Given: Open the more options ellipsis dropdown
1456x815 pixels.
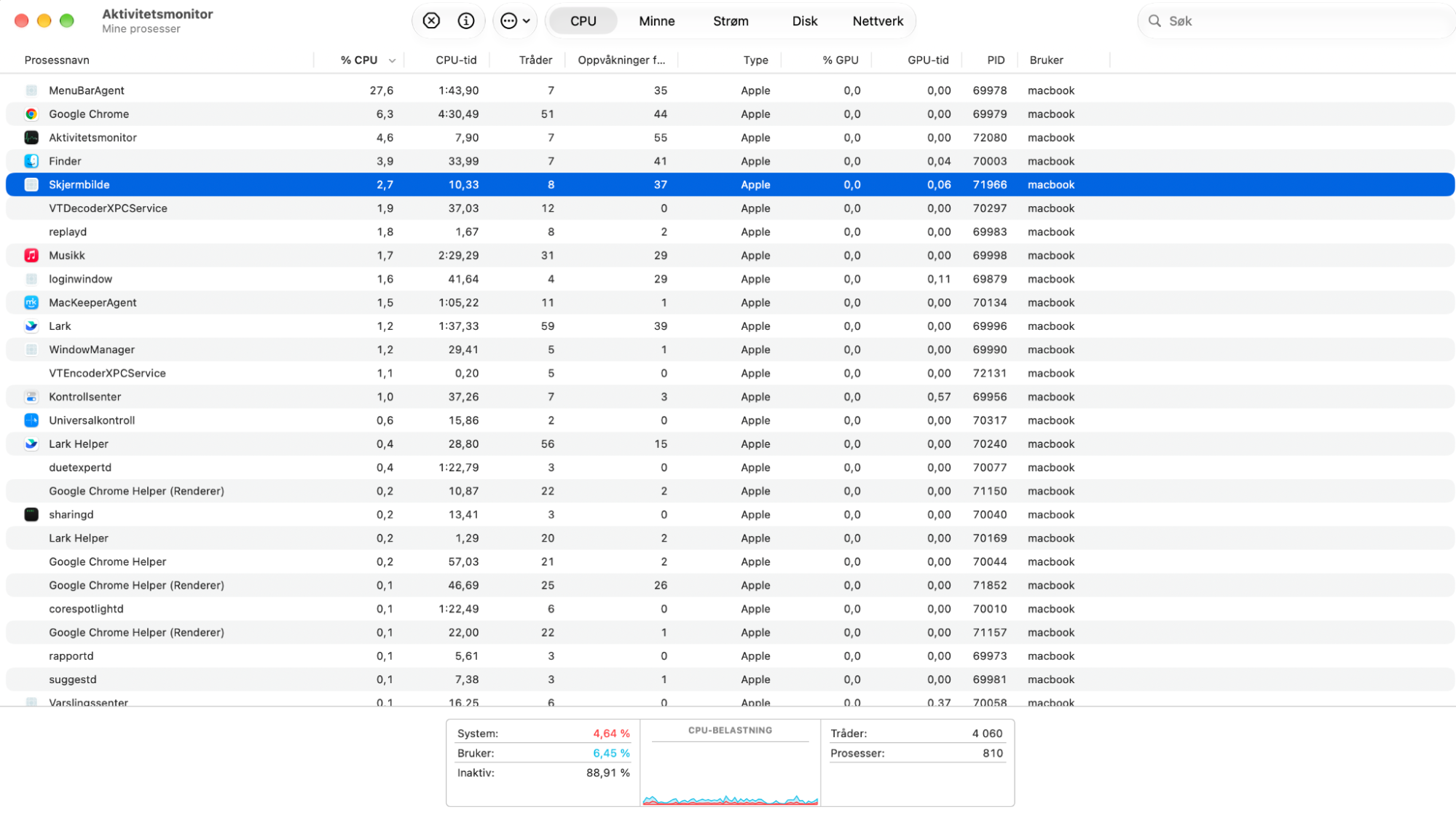Looking at the screenshot, I should click(x=516, y=21).
